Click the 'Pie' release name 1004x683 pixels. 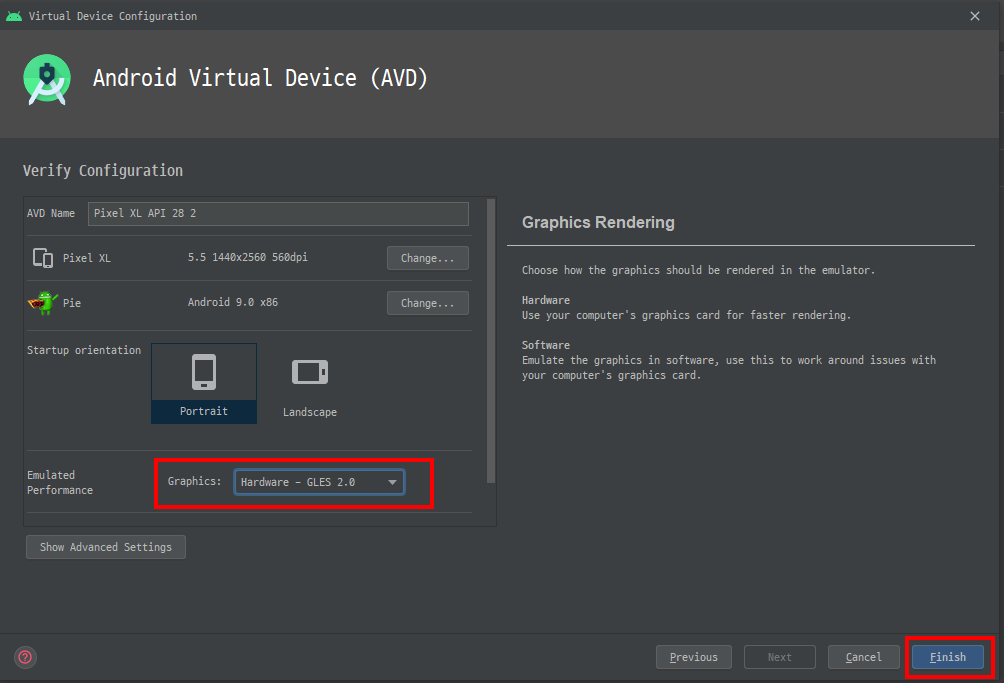(x=72, y=303)
